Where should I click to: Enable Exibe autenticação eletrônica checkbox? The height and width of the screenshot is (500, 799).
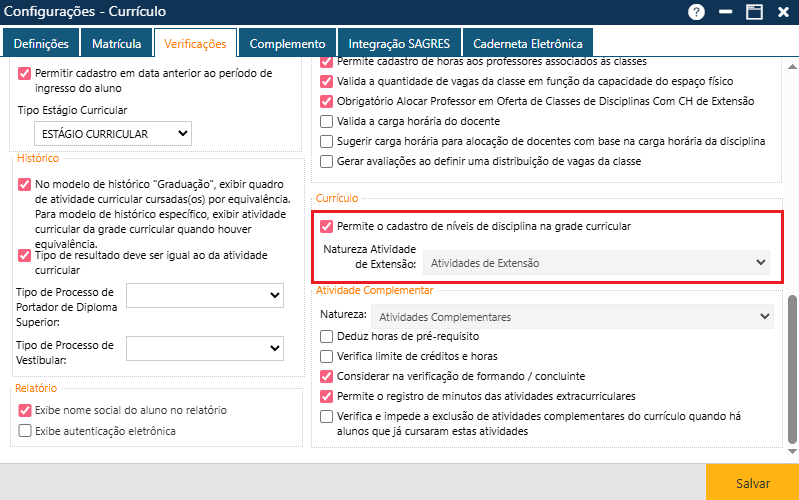click(24, 431)
